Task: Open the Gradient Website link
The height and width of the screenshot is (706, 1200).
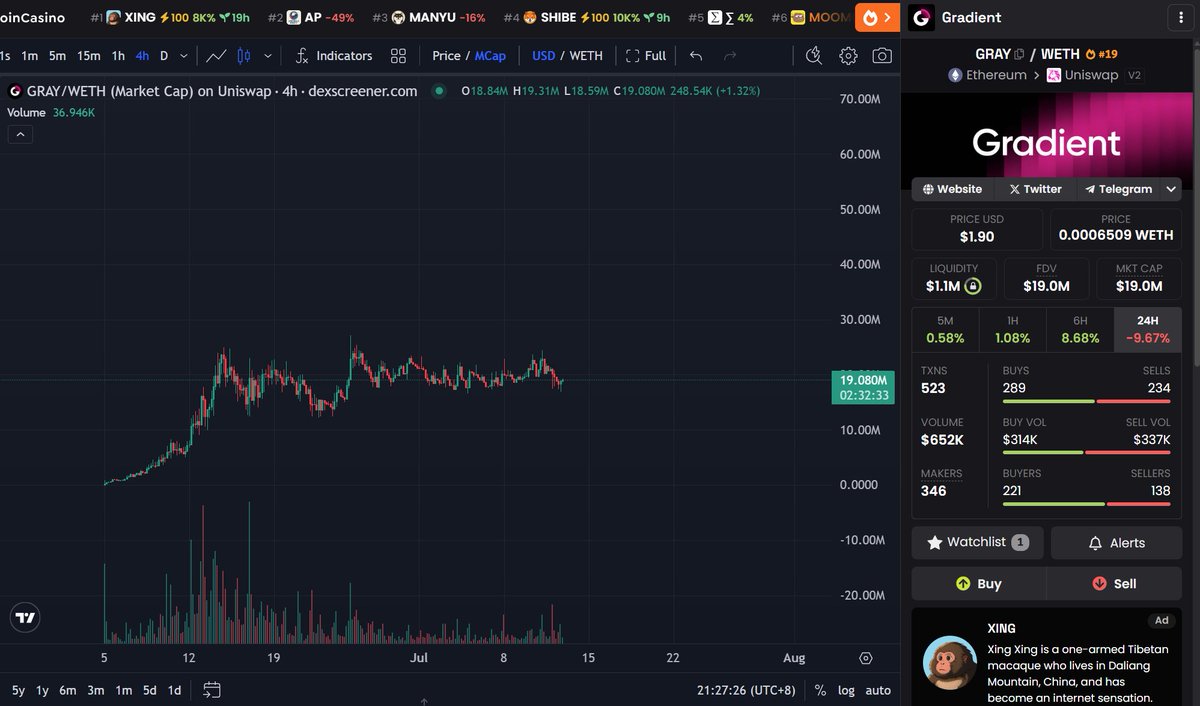Action: (952, 189)
